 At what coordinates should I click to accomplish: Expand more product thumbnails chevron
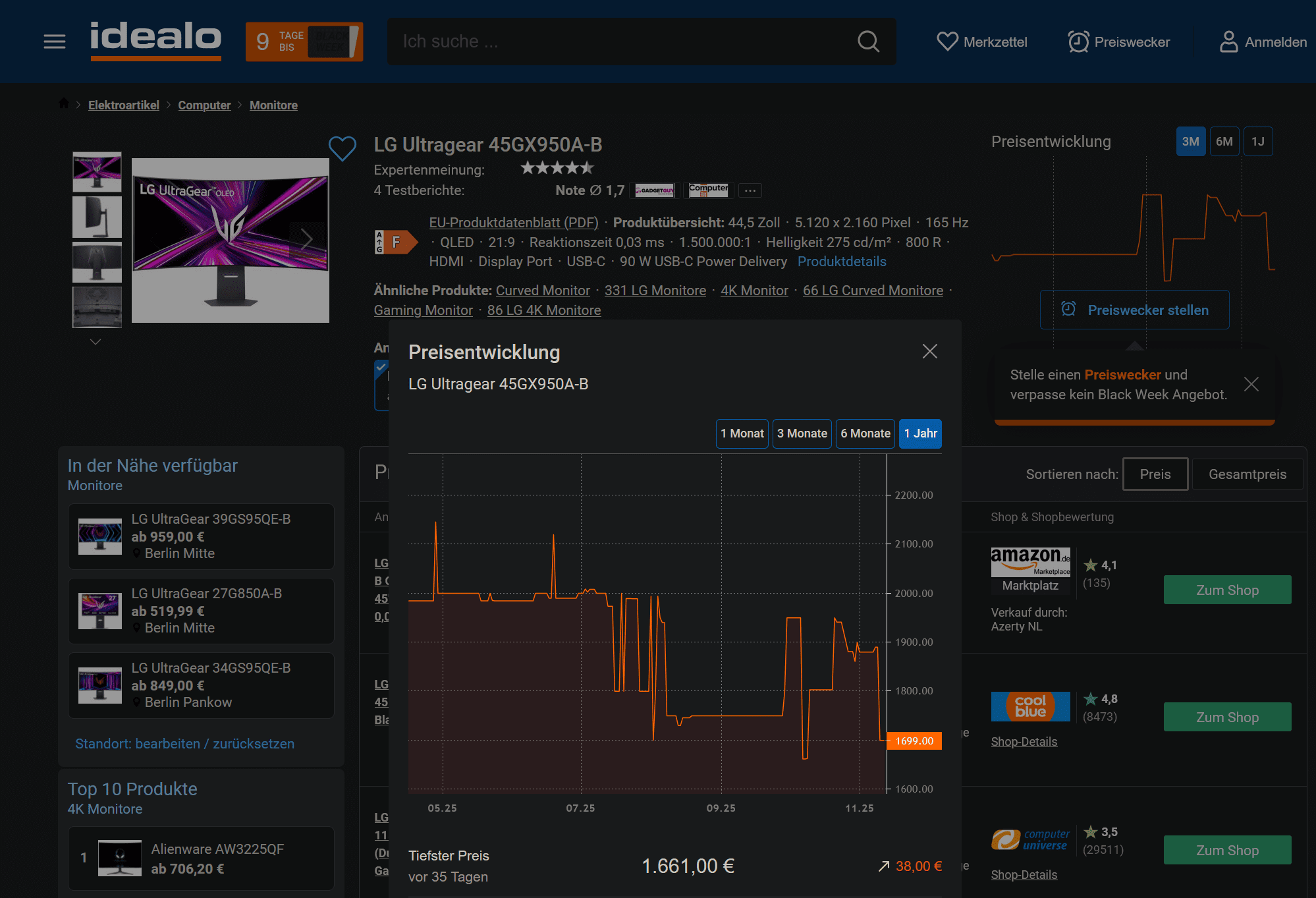coord(96,341)
